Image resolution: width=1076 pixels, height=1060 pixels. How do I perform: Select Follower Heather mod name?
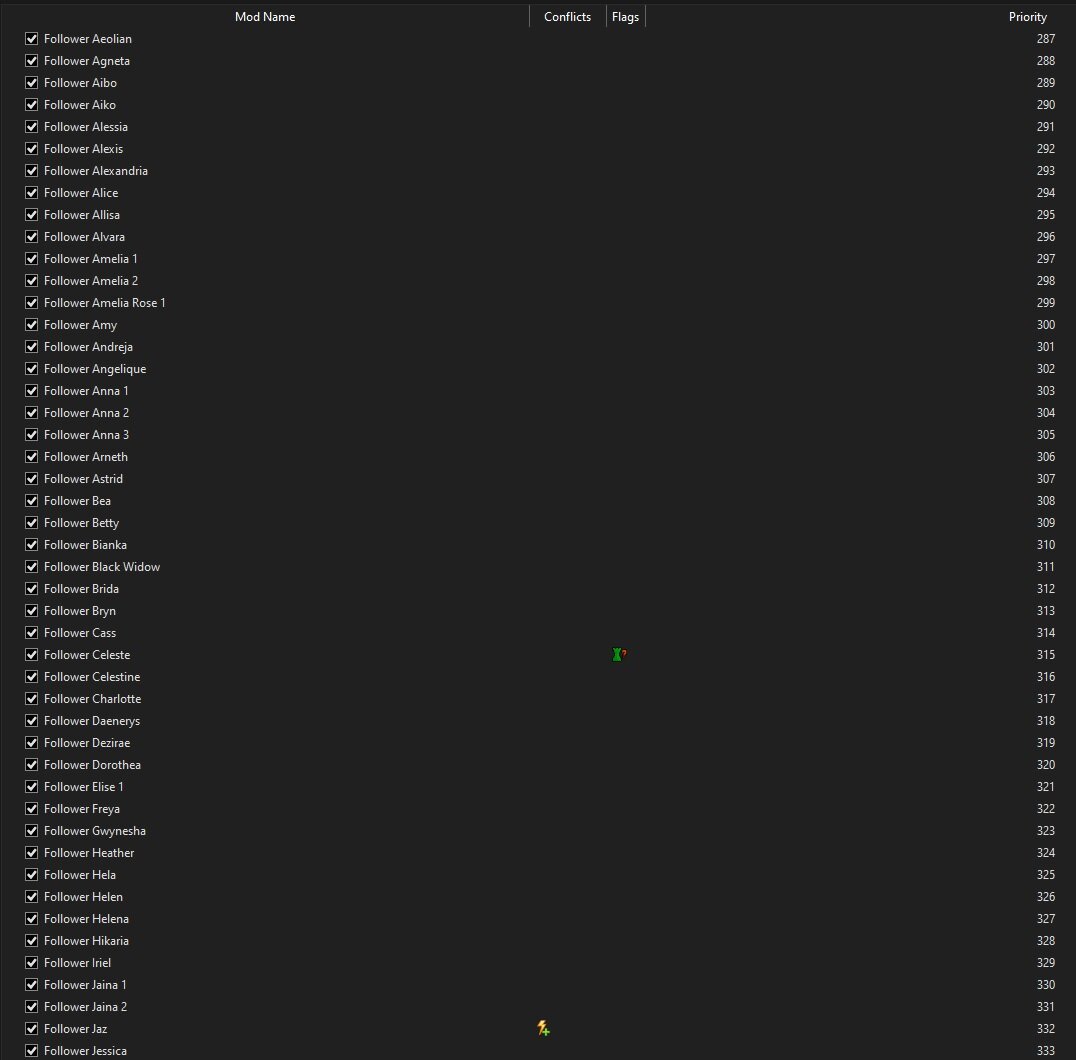tap(89, 853)
